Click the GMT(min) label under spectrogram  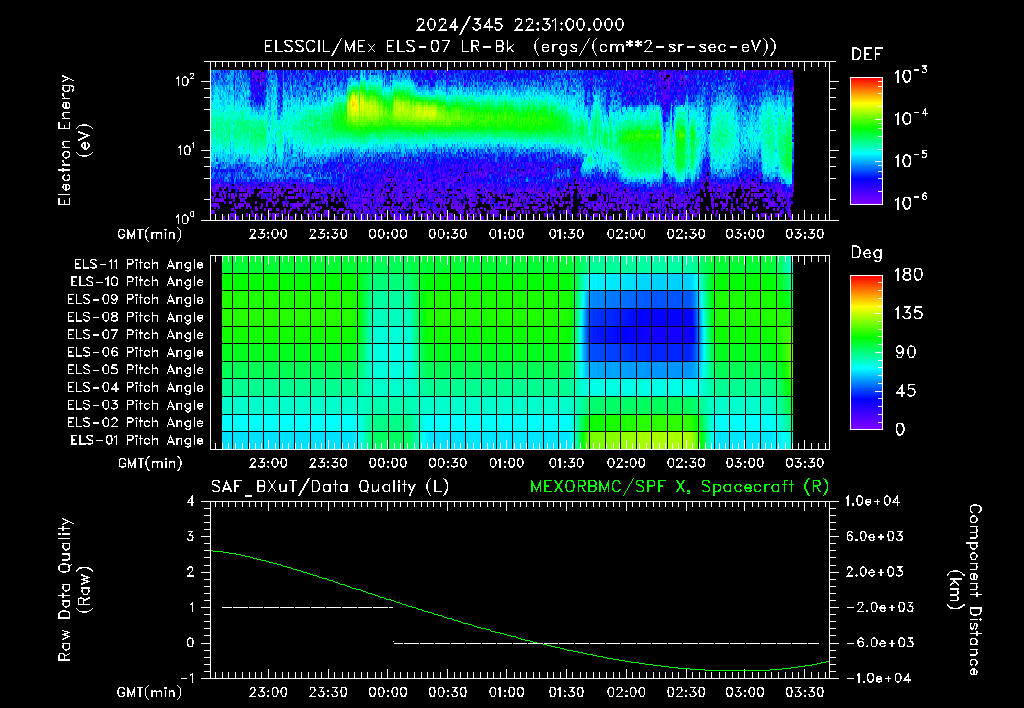click(150, 234)
